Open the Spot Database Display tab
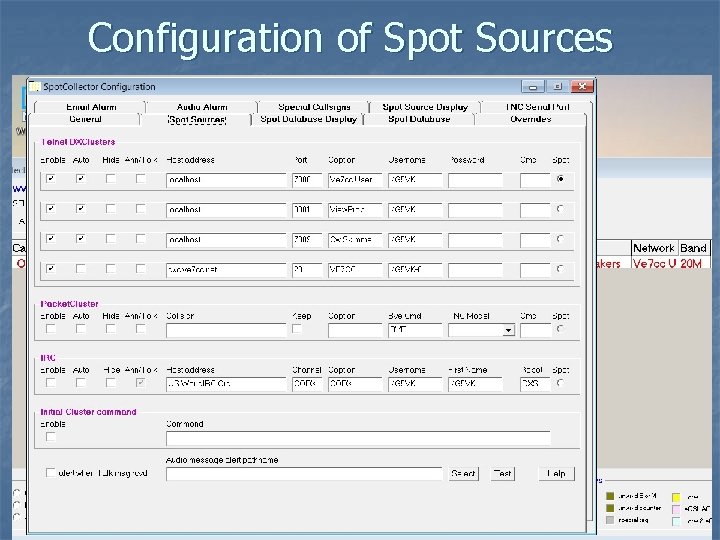 pyautogui.click(x=308, y=119)
